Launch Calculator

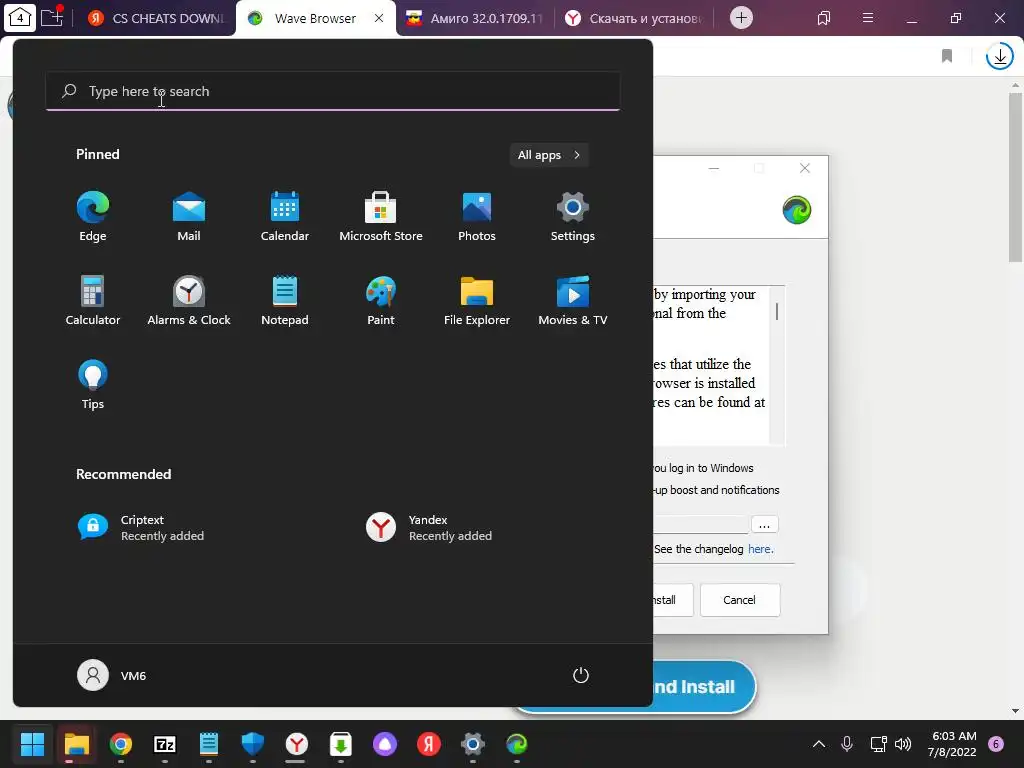(93, 300)
